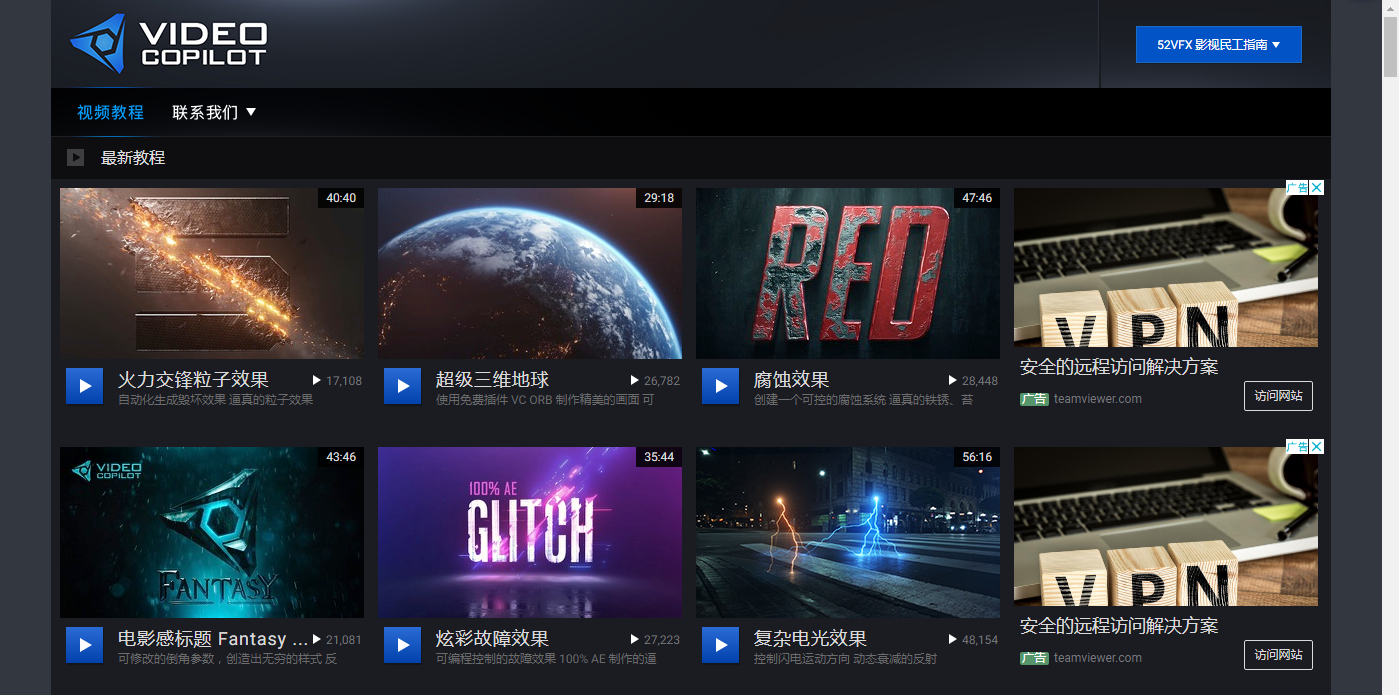Open the RED 腐蚀效果 thumbnail
This screenshot has height=695, width=1399.
[x=848, y=273]
